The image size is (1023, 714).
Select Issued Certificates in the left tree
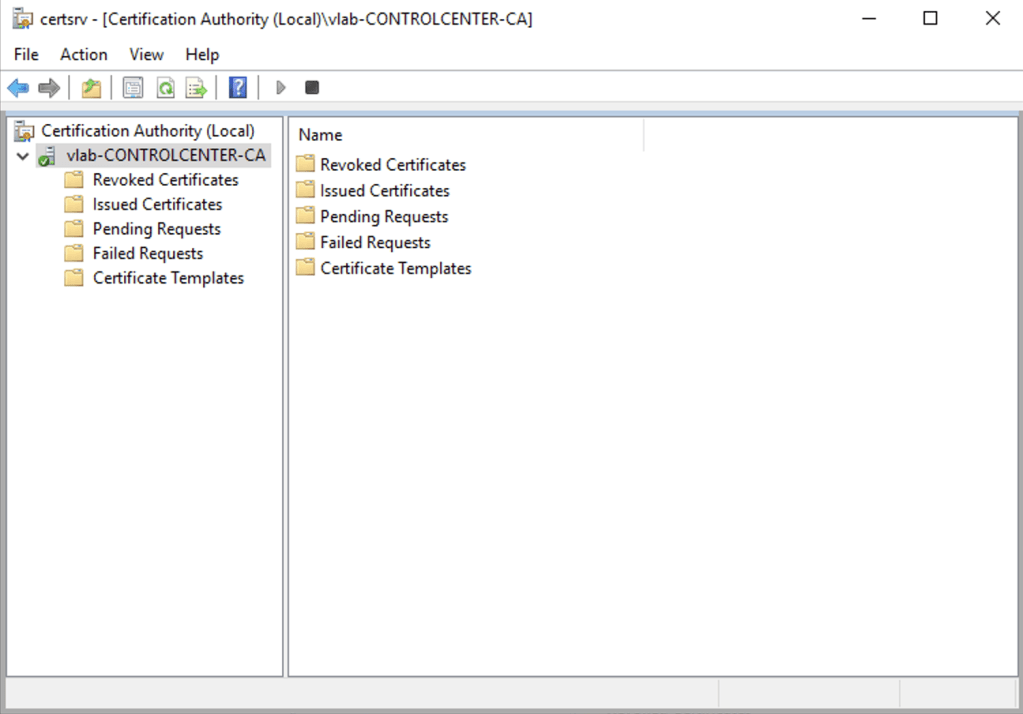coord(157,204)
